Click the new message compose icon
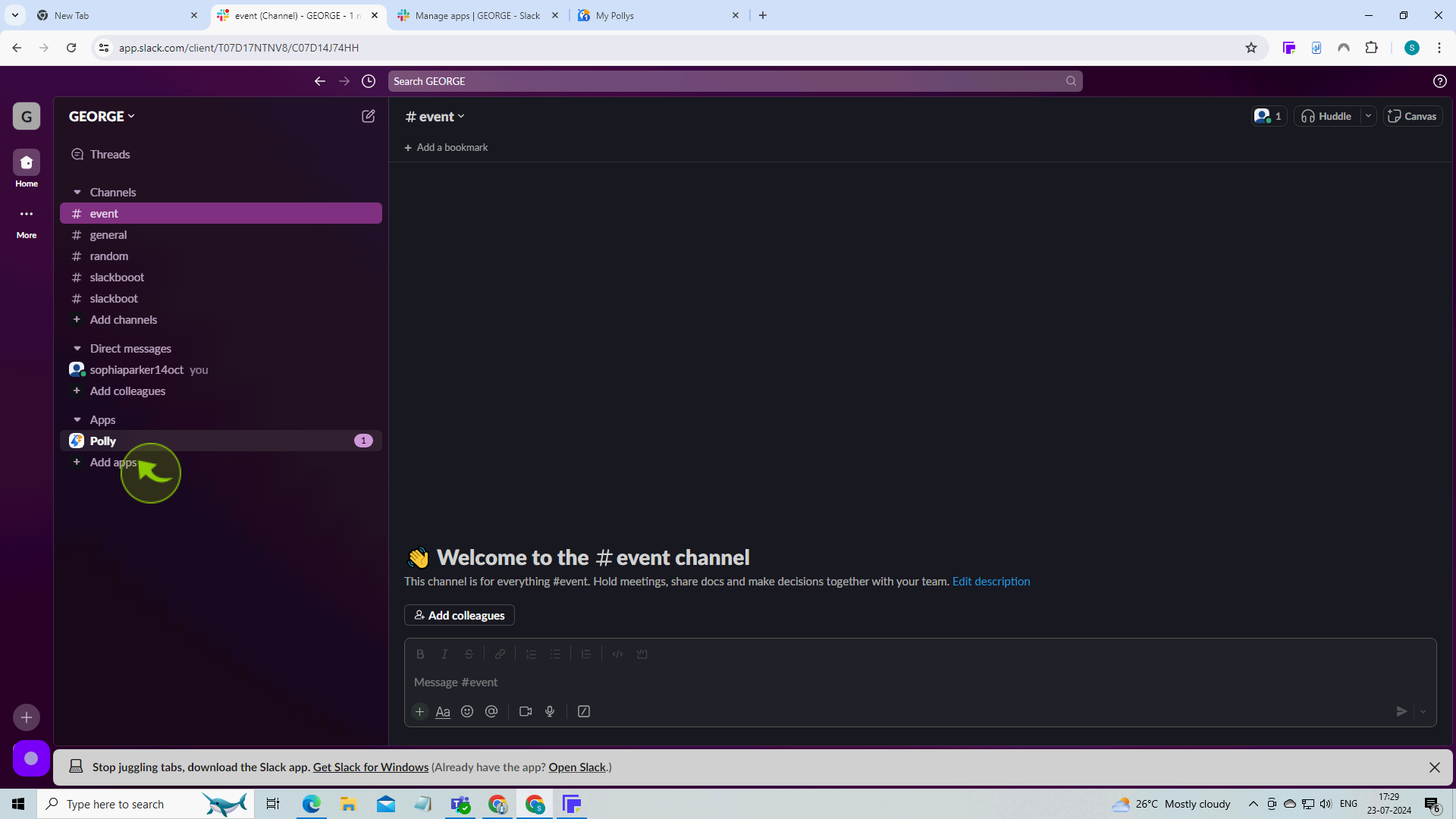 [368, 116]
